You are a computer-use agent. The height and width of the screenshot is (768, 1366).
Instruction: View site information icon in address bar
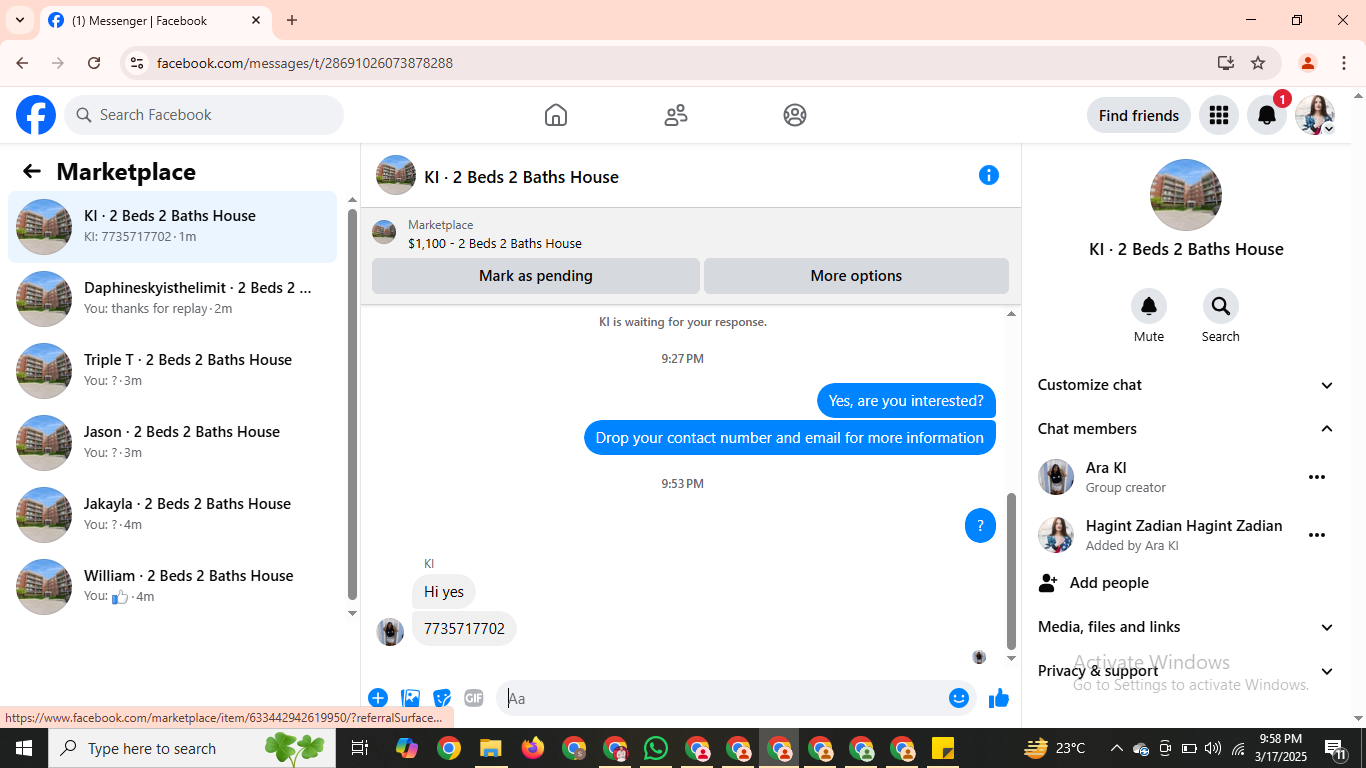coord(138,63)
